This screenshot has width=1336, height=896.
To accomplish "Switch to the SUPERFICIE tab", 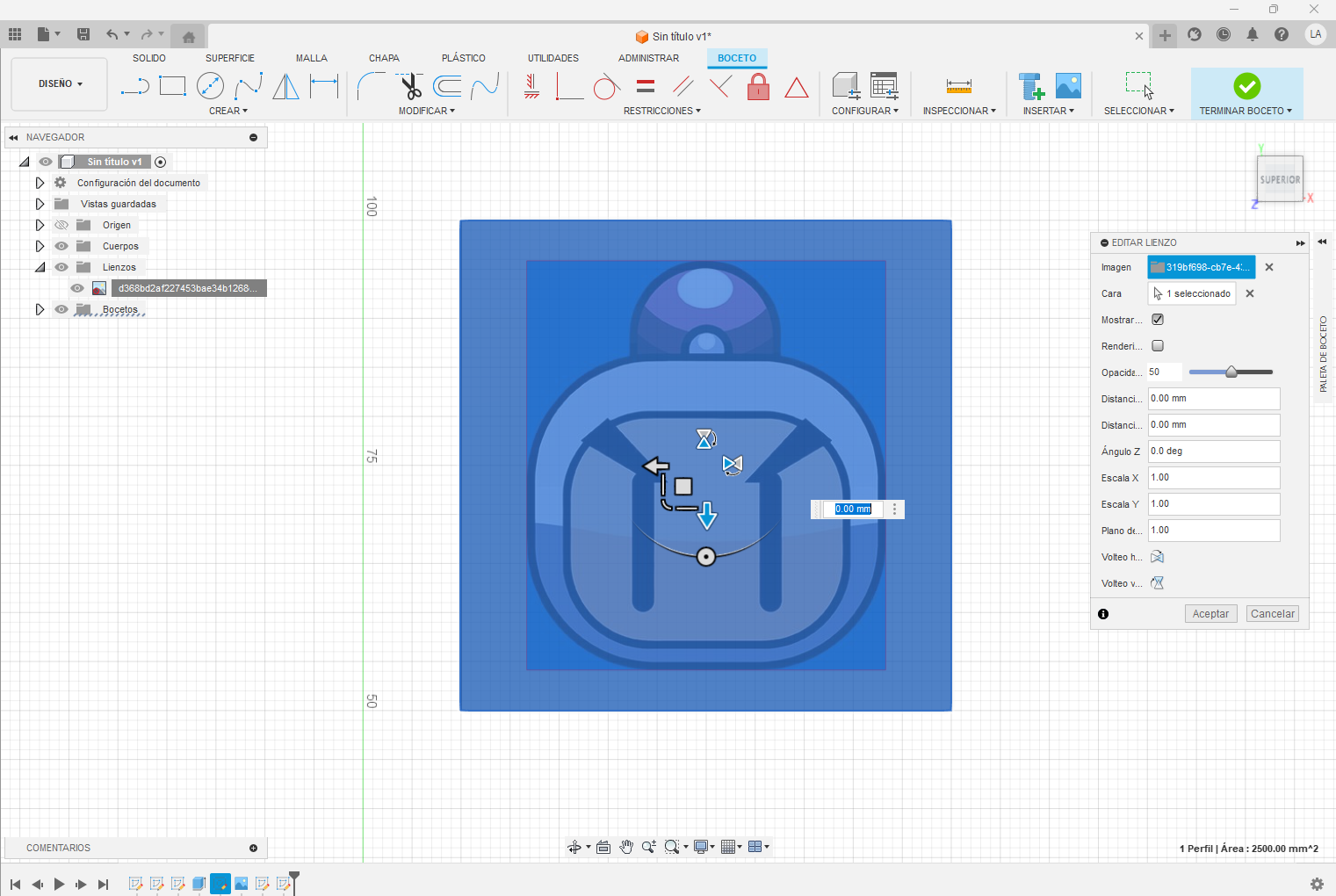I will click(230, 58).
